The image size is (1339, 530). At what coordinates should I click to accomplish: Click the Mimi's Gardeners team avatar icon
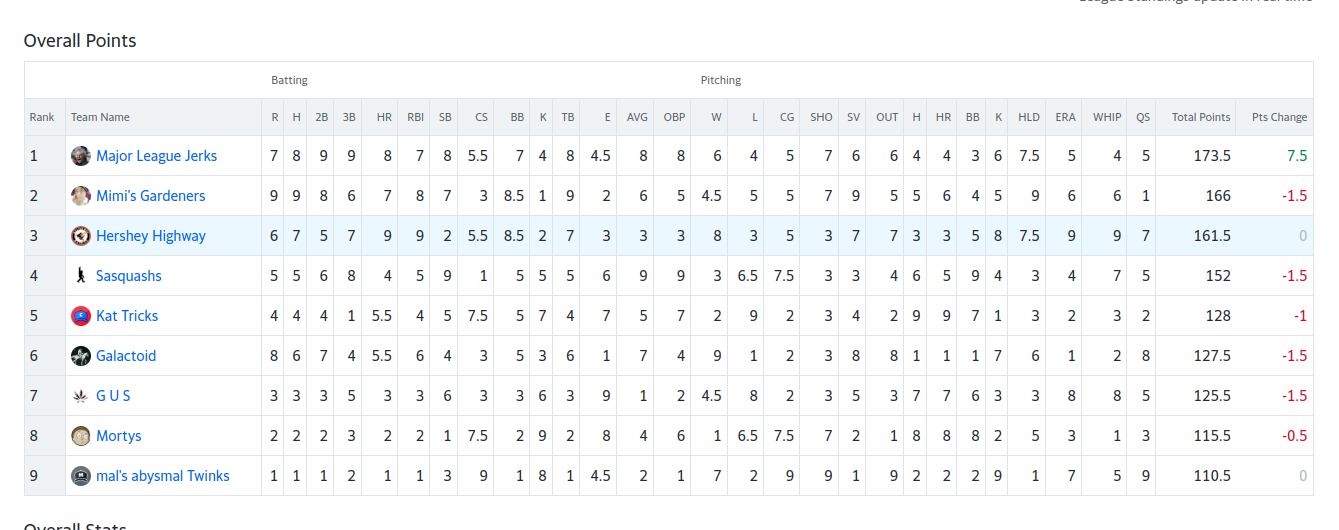81,196
